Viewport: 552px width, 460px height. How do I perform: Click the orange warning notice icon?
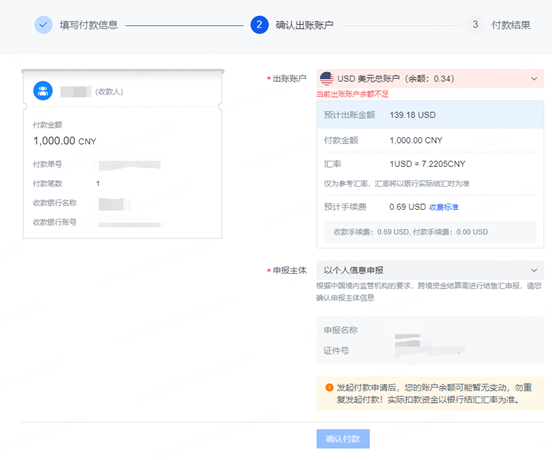(x=329, y=387)
